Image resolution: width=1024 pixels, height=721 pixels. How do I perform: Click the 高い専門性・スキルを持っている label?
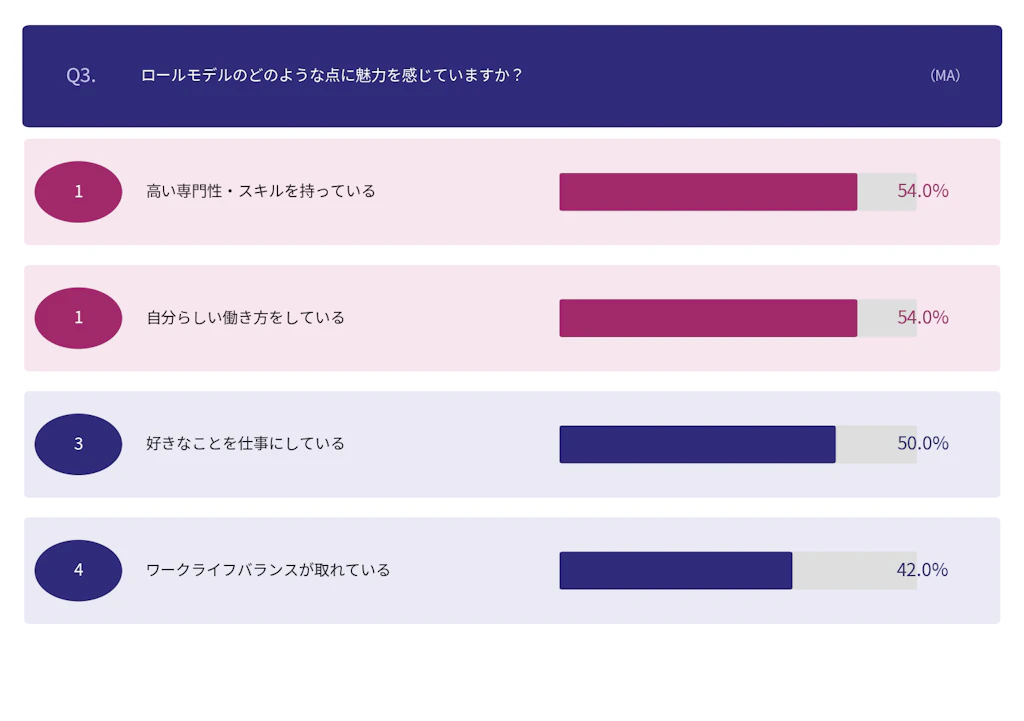pos(261,191)
